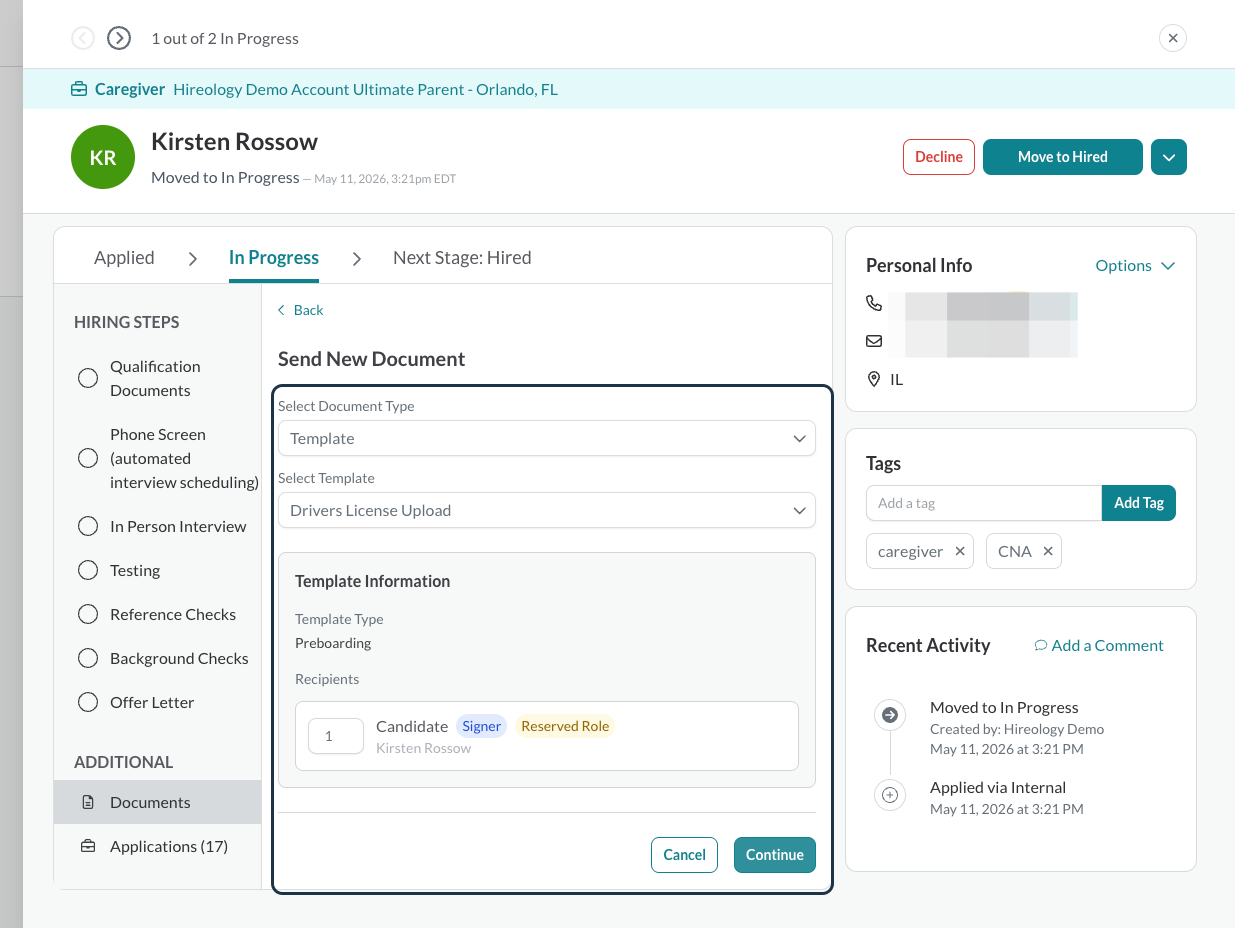
Task: Mark Qualification Documents step circle
Action: (88, 378)
